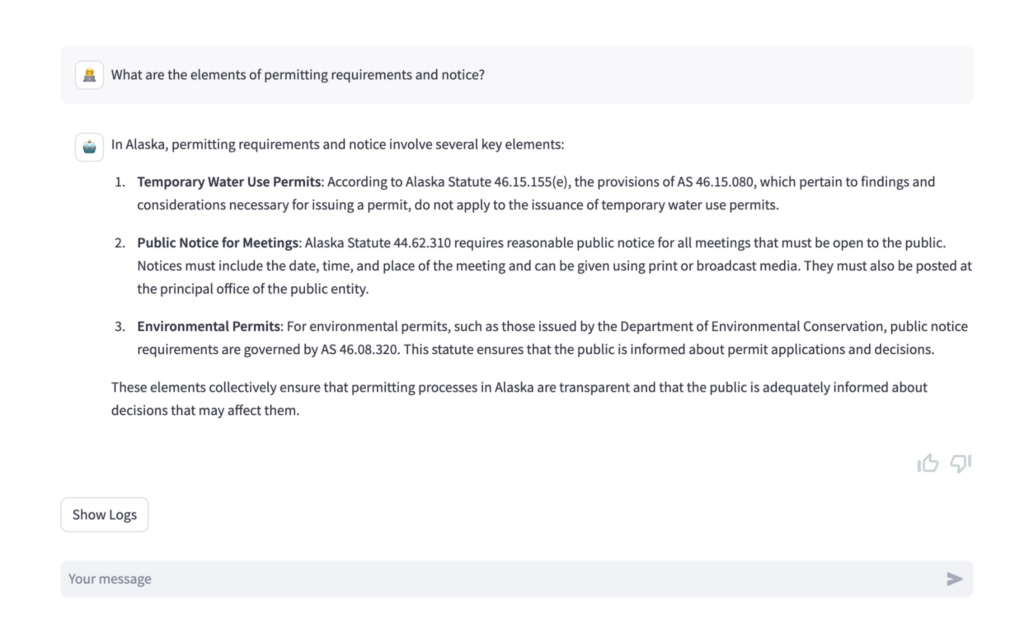
Task: Click the "In Alaska, permitting requirements" intro sentence
Action: tap(338, 145)
